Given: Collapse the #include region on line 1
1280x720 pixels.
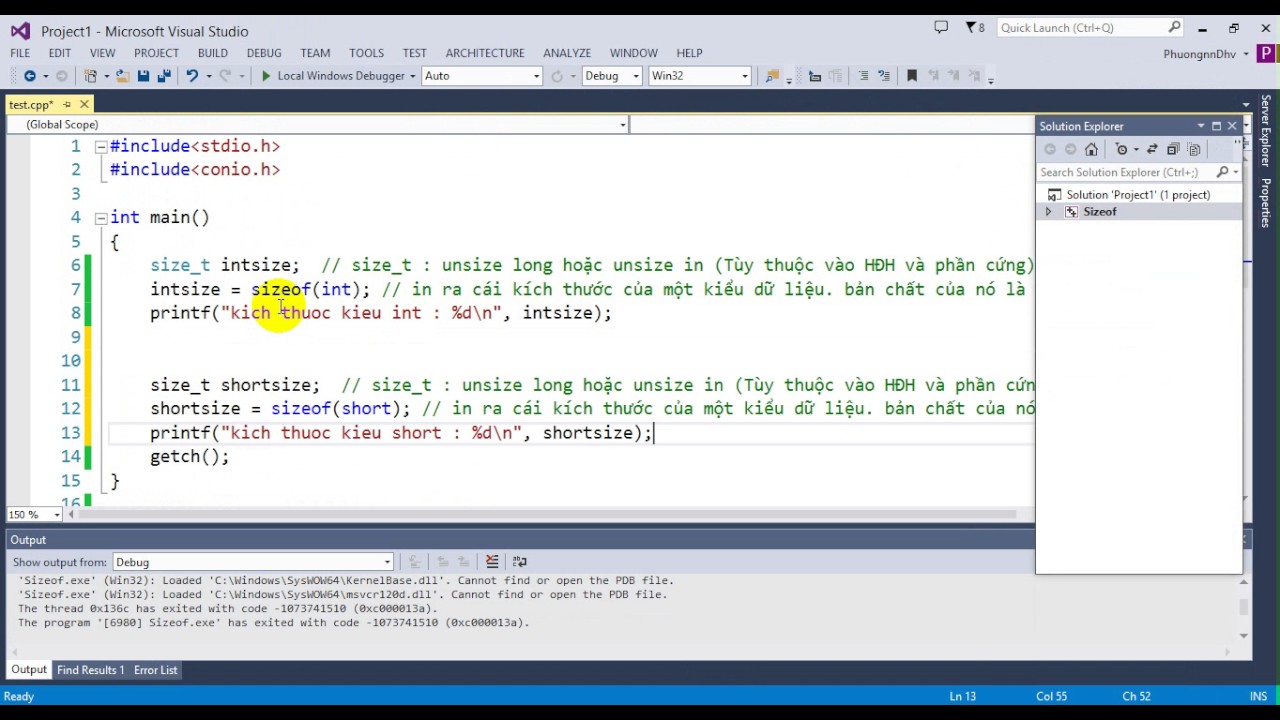Looking at the screenshot, I should pyautogui.click(x=100, y=147).
